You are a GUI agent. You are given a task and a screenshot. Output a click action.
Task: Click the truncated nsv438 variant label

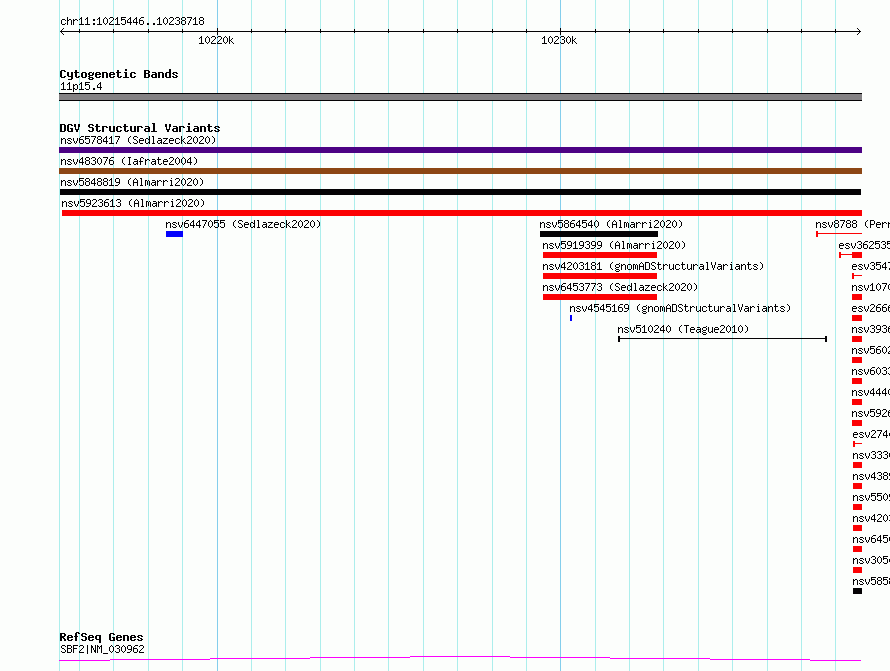tap(871, 476)
